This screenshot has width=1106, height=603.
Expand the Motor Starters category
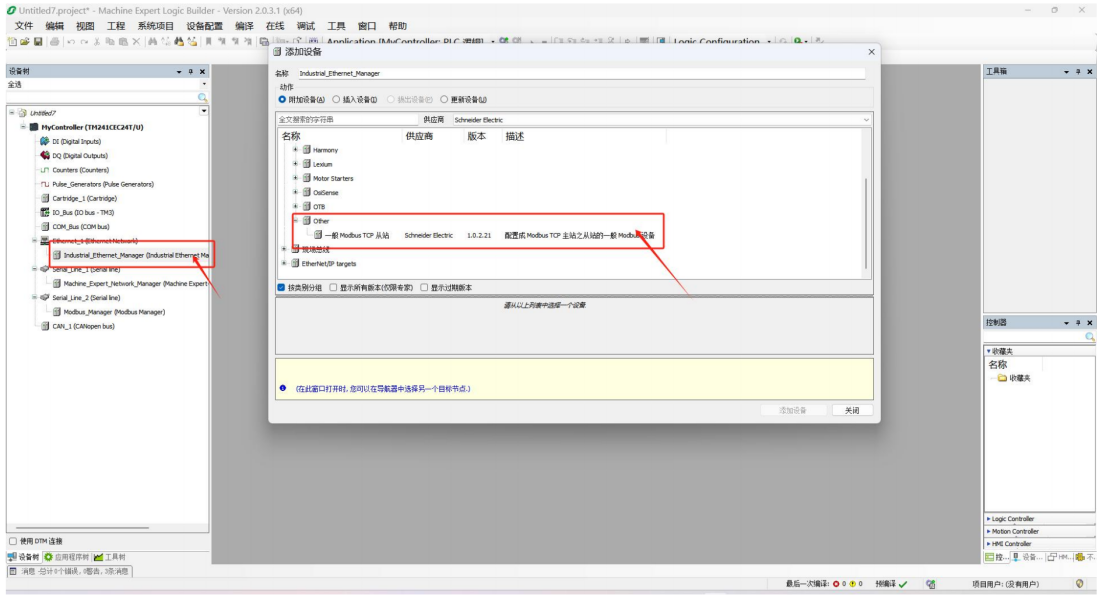(x=296, y=178)
